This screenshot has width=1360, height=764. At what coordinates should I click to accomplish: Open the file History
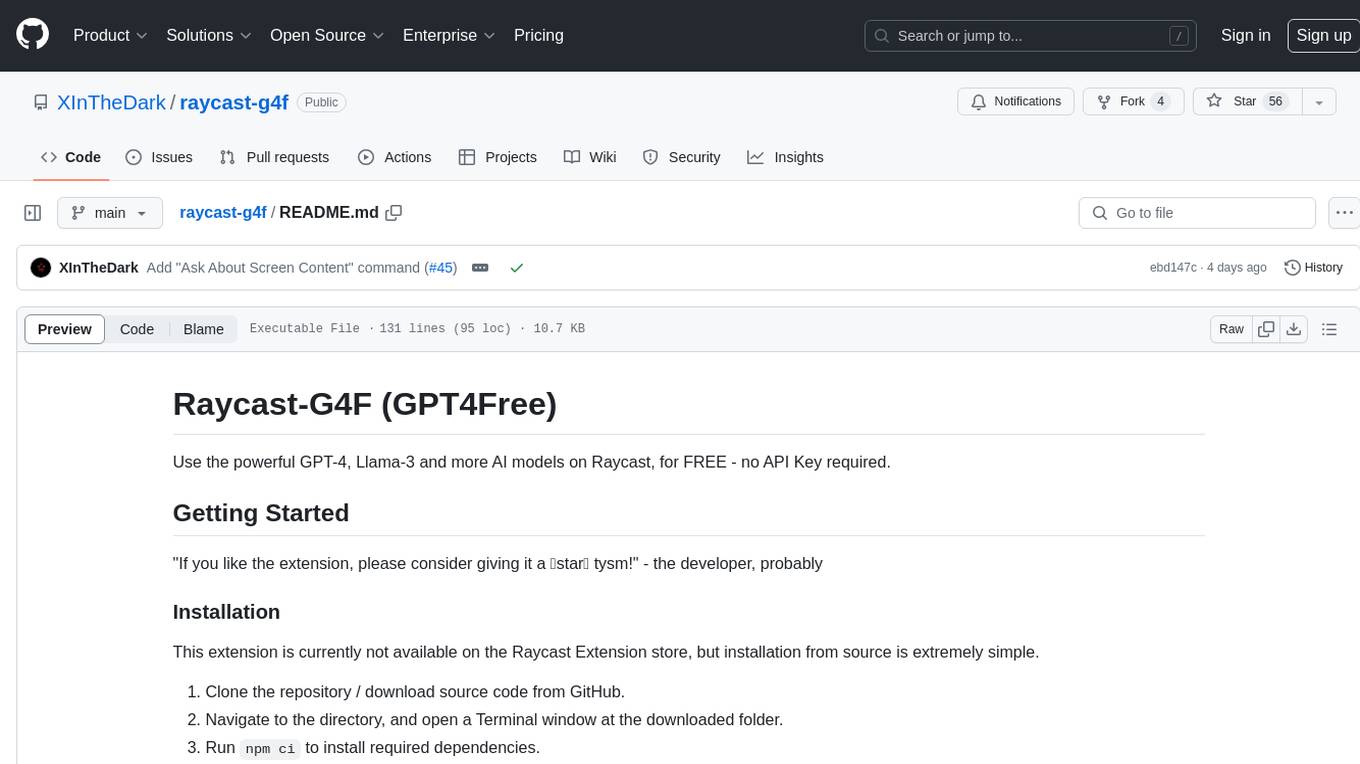tap(1313, 268)
